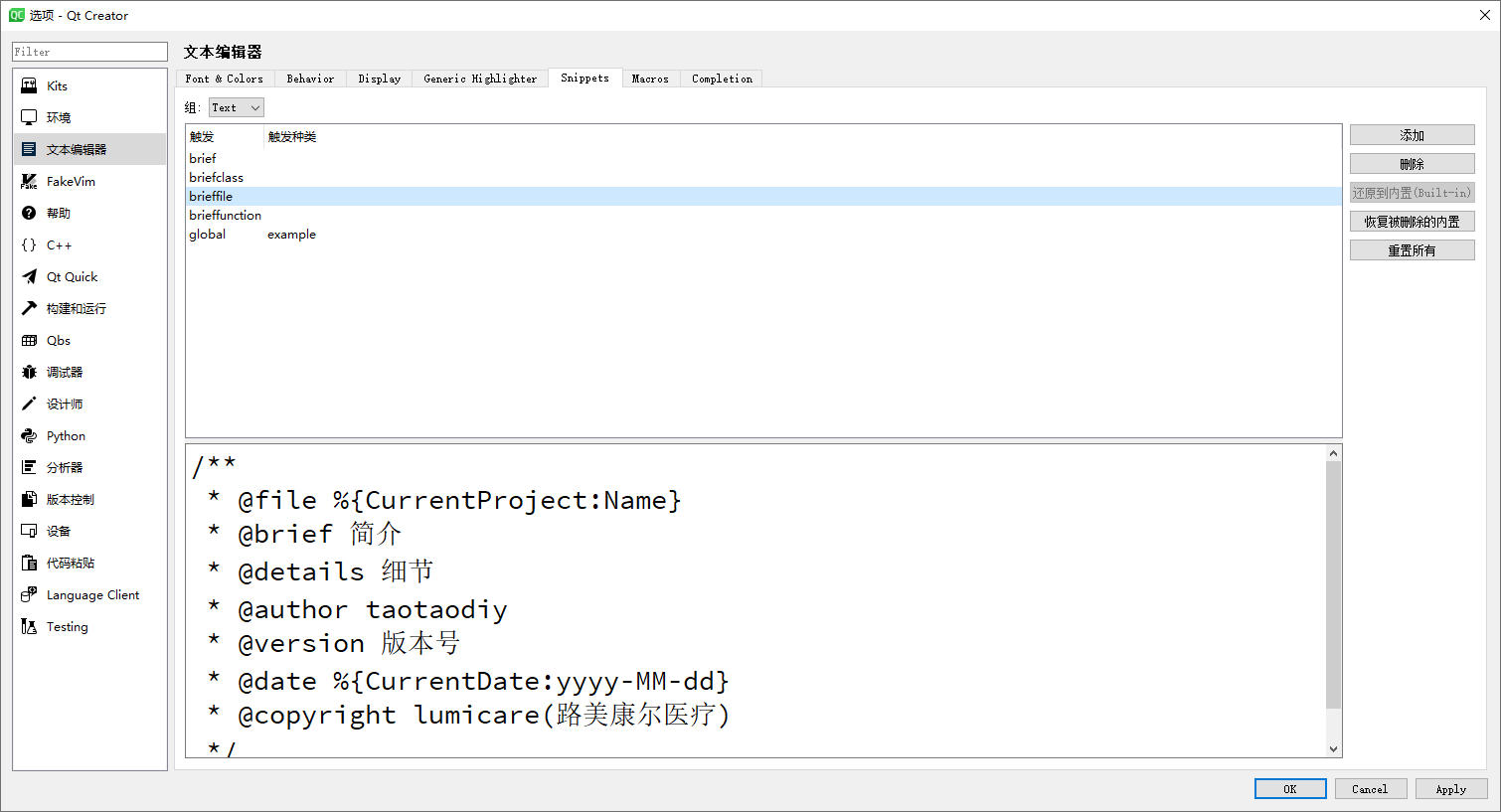Image resolution: width=1501 pixels, height=812 pixels.
Task: Select the Language Client icon
Action: tap(29, 594)
